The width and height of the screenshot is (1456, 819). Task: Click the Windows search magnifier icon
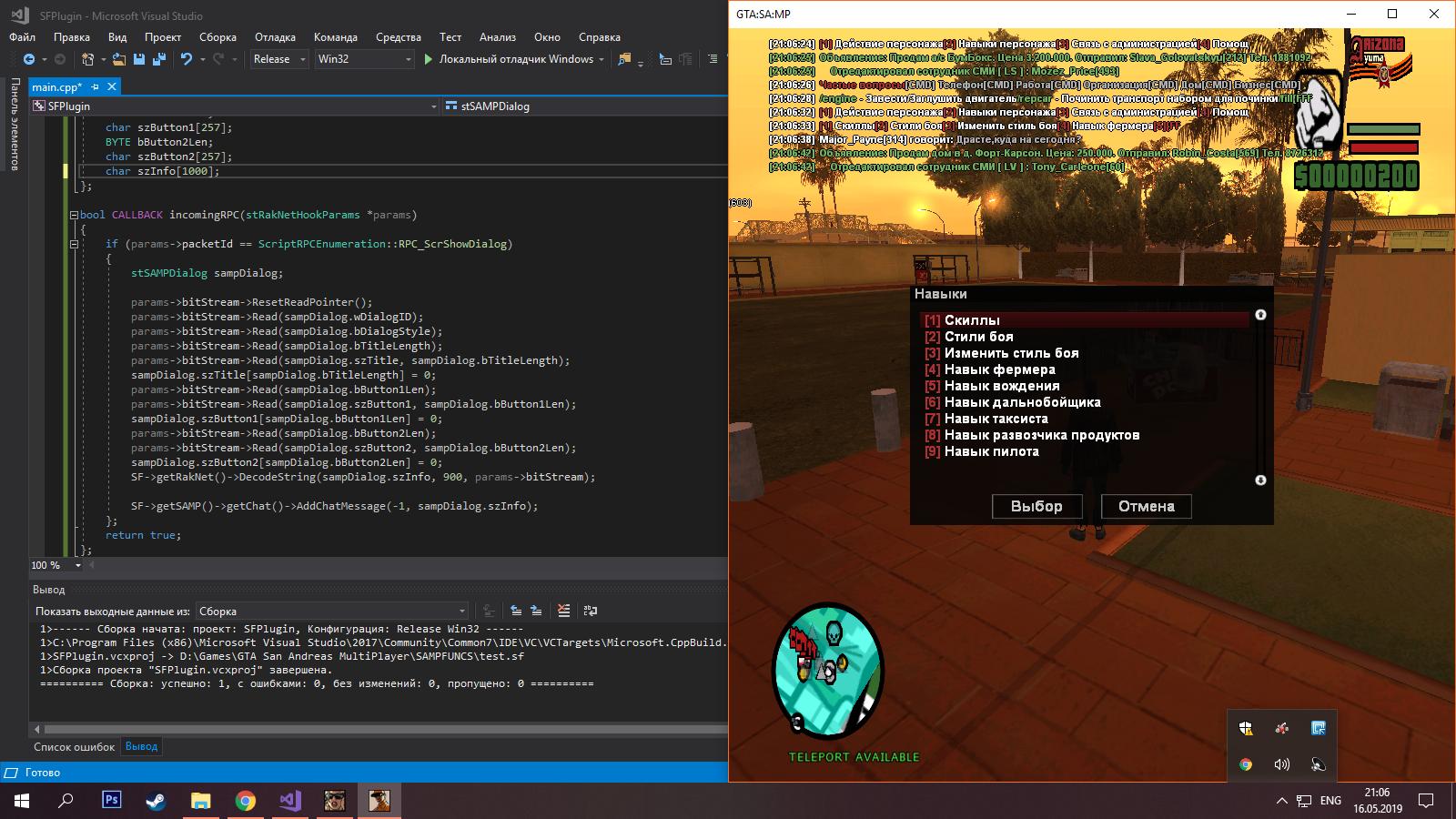[x=66, y=801]
